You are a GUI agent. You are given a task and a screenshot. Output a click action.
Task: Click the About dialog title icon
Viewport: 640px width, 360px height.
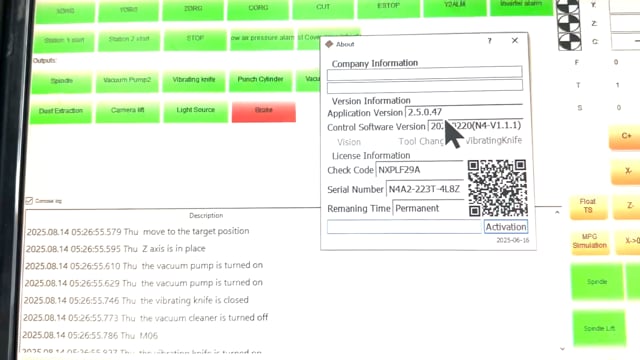coord(329,44)
